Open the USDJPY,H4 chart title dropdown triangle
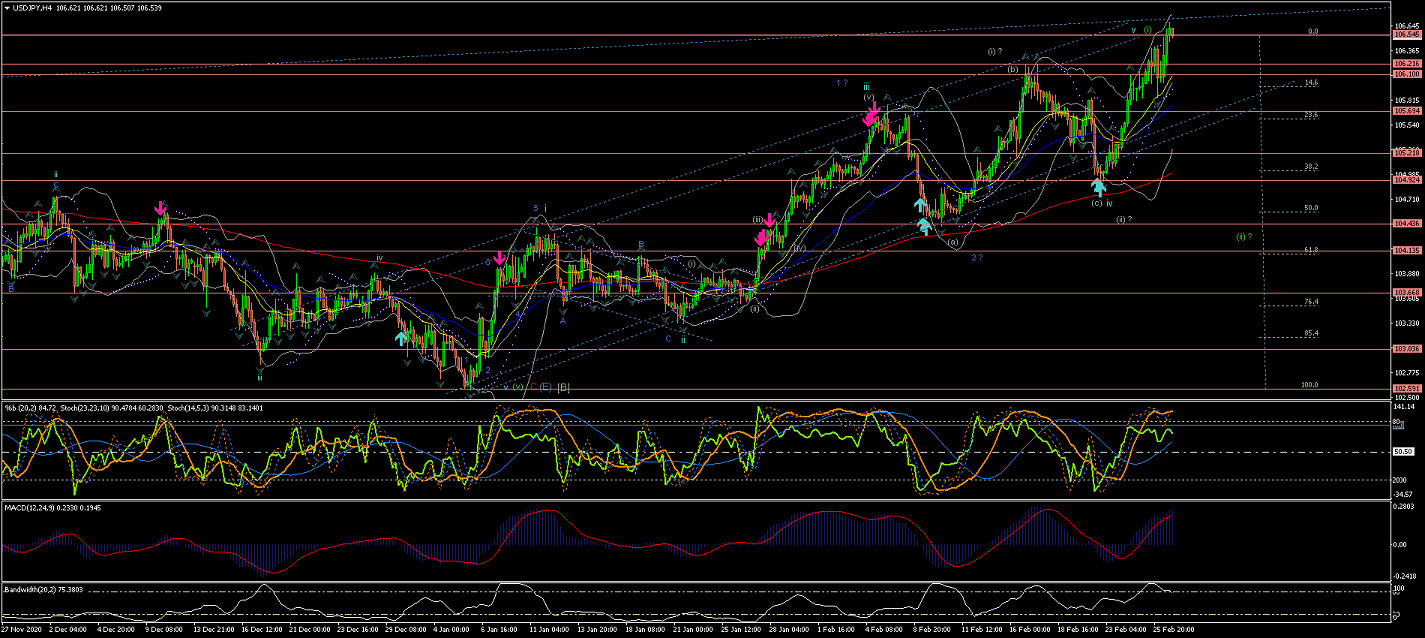This screenshot has width=1425, height=638. 7,8
